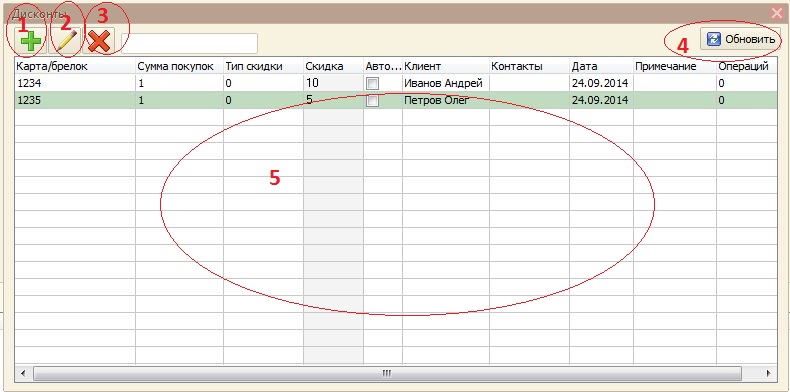Click the red cross delete-discount icon

click(99, 41)
